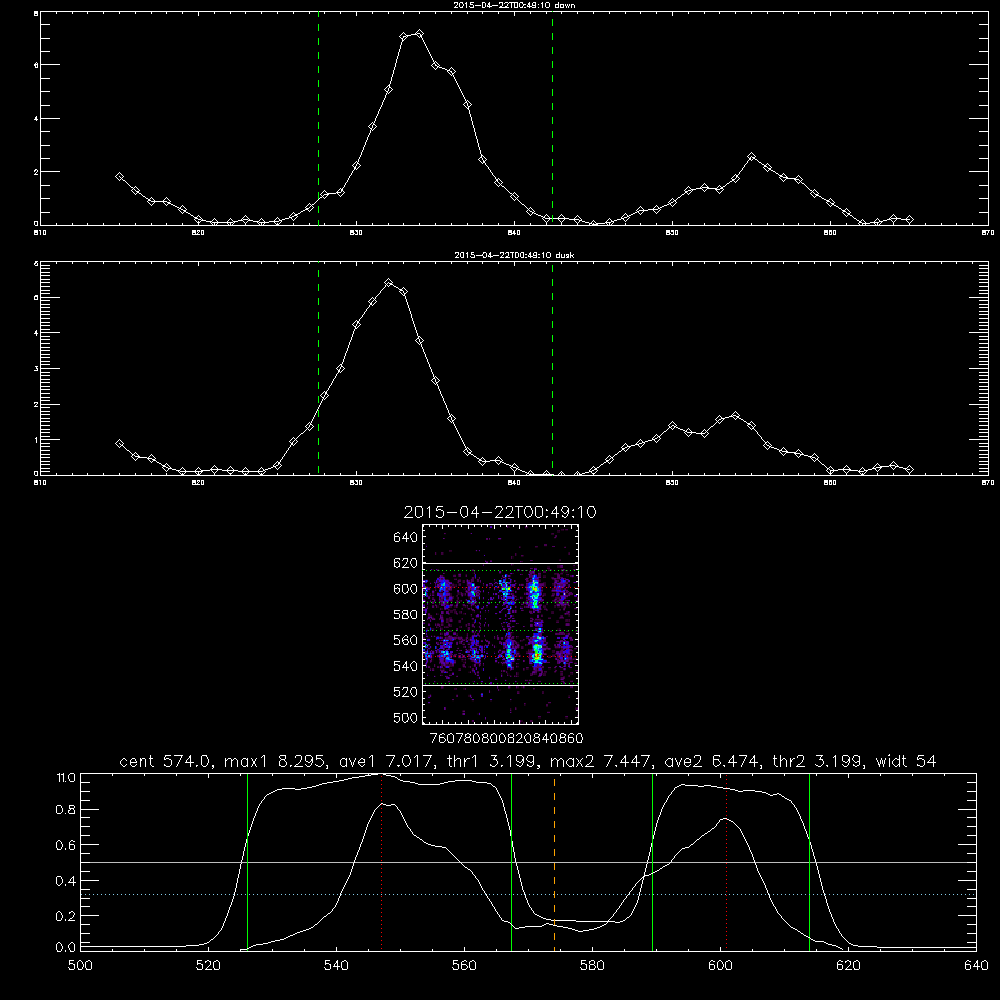1000x1000 pixels.
Task: Click the 580 label on the bottom profile x-axis
Action: click(x=592, y=966)
